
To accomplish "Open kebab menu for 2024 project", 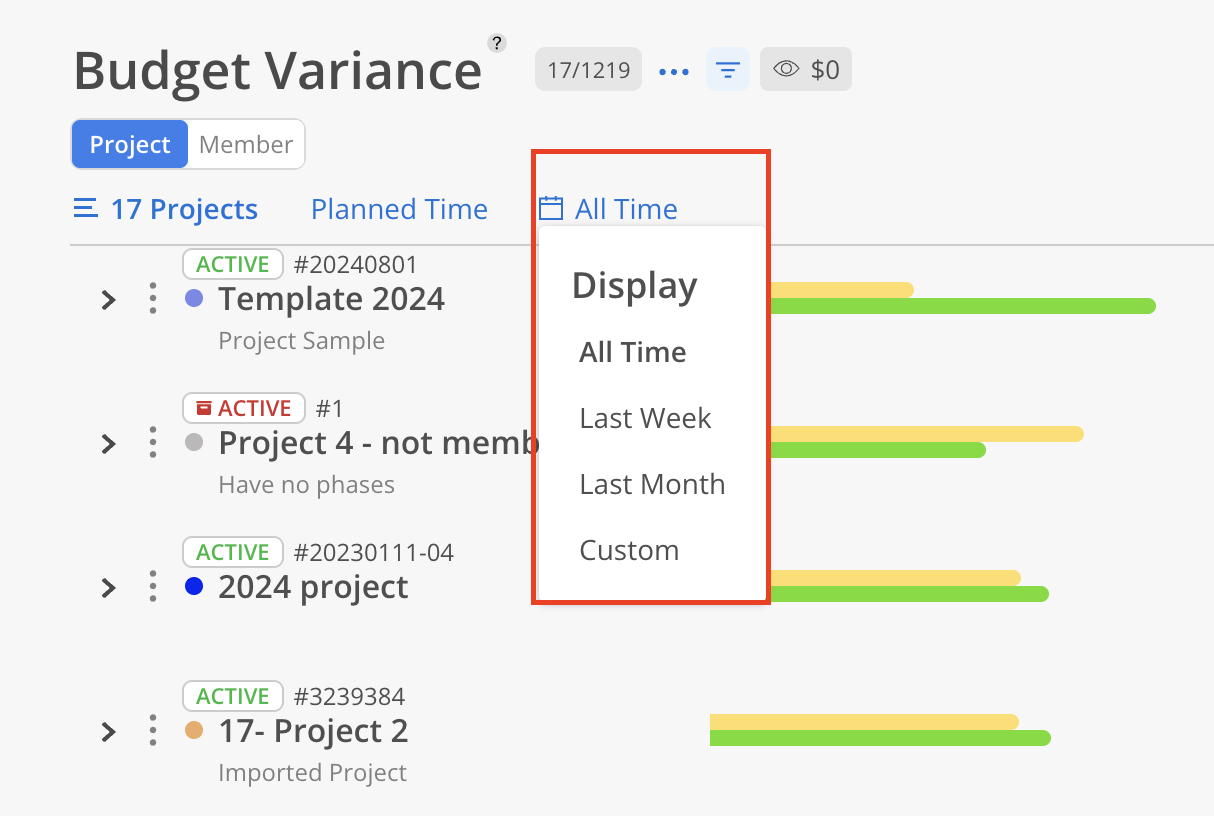I will pos(152,587).
